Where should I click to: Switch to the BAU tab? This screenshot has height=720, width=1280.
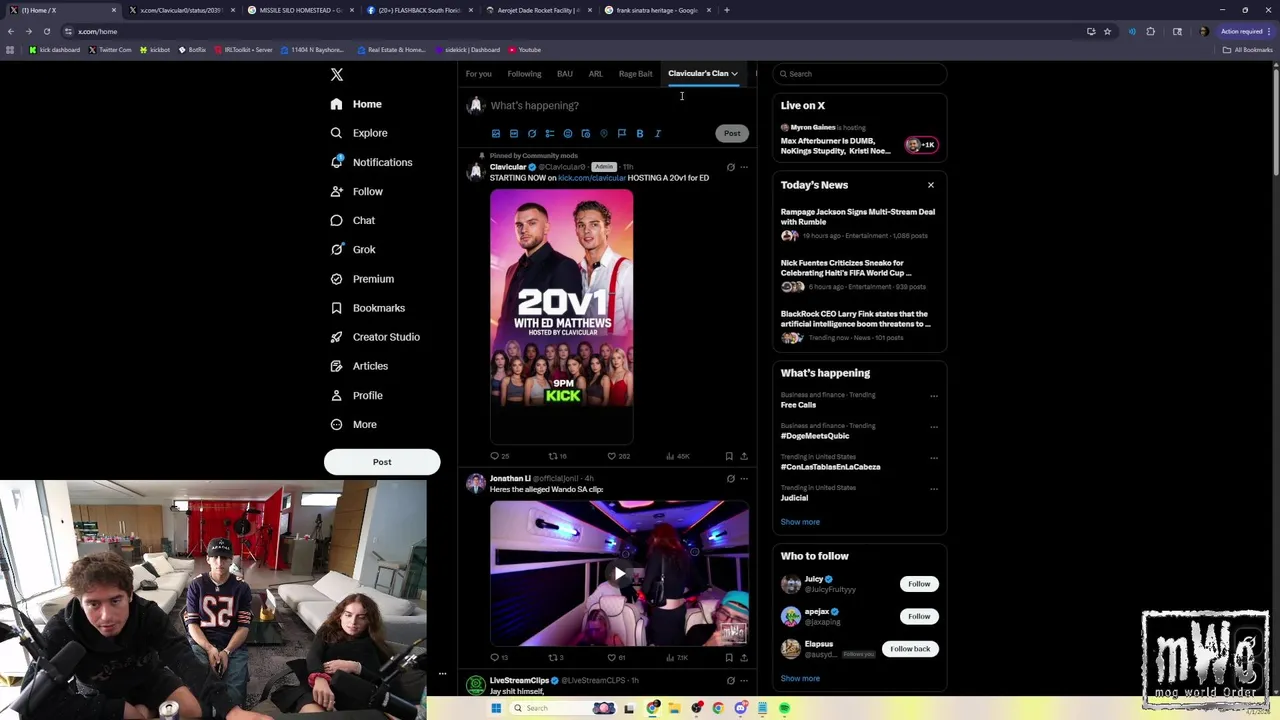pos(565,73)
